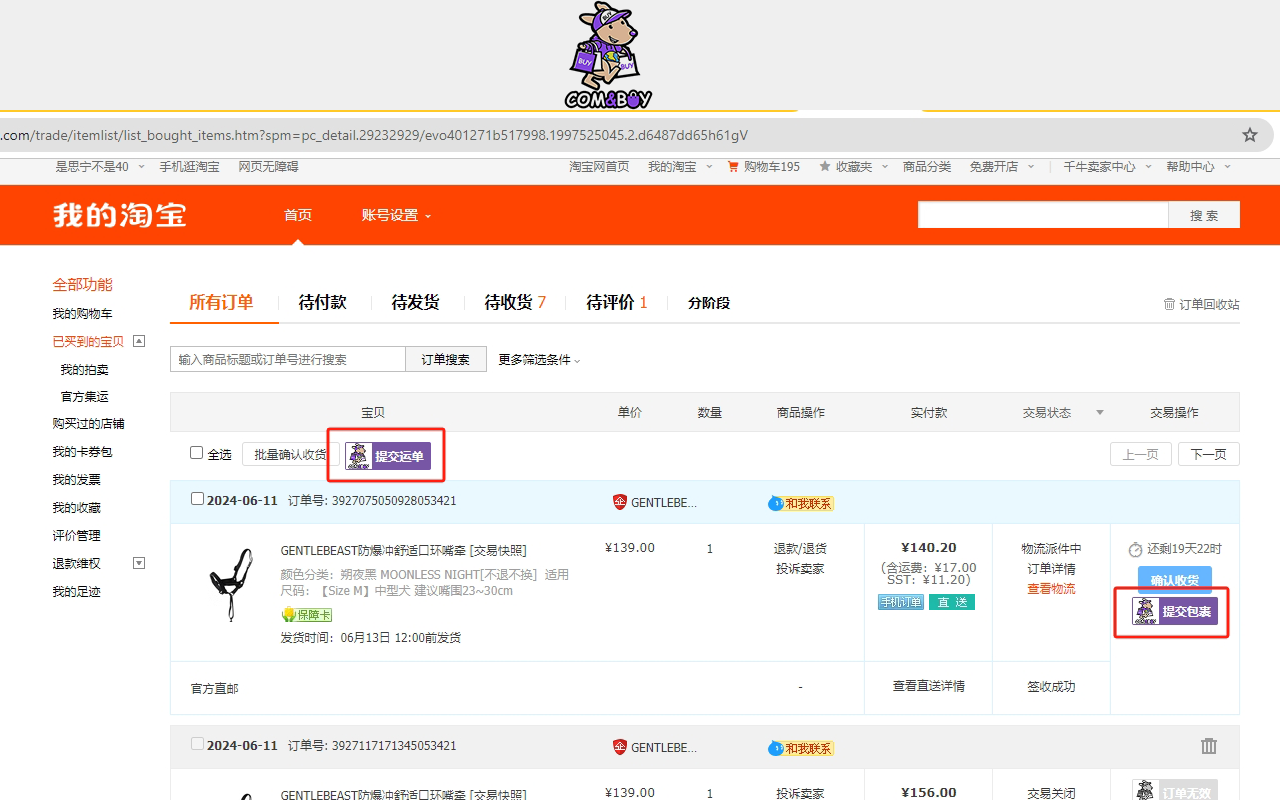Screen dimensions: 1280x800
Task: Expand 更多筛选条件 filter options
Action: coord(539,360)
